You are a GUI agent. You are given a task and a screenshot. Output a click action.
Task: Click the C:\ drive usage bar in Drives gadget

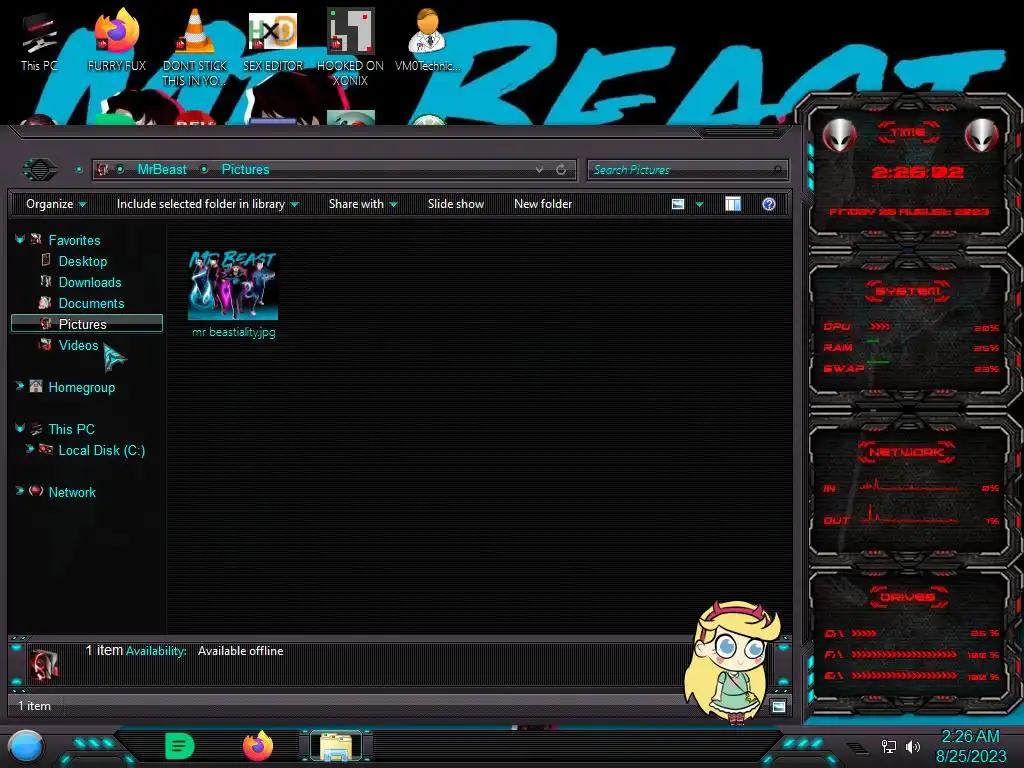[x=863, y=633]
